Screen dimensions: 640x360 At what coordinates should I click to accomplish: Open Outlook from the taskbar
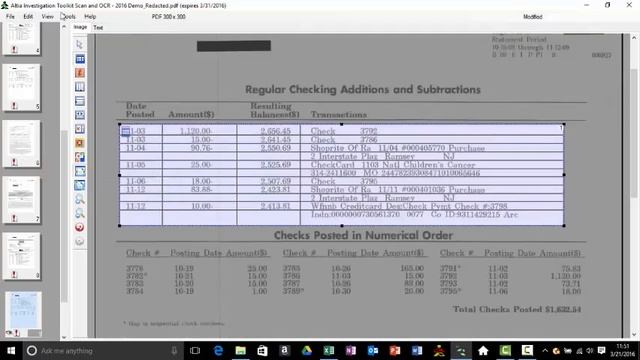click(x=373, y=351)
